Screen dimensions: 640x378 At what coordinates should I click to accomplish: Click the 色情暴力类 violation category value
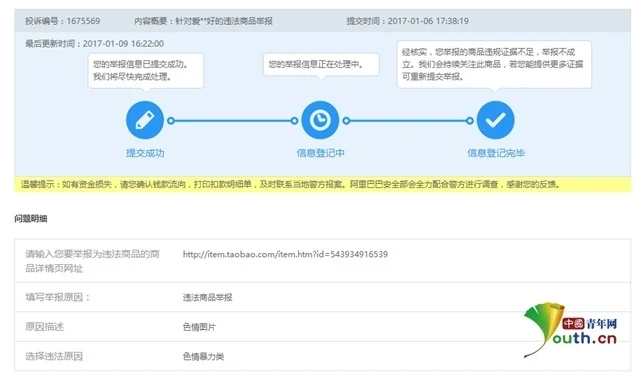[x=203, y=356]
